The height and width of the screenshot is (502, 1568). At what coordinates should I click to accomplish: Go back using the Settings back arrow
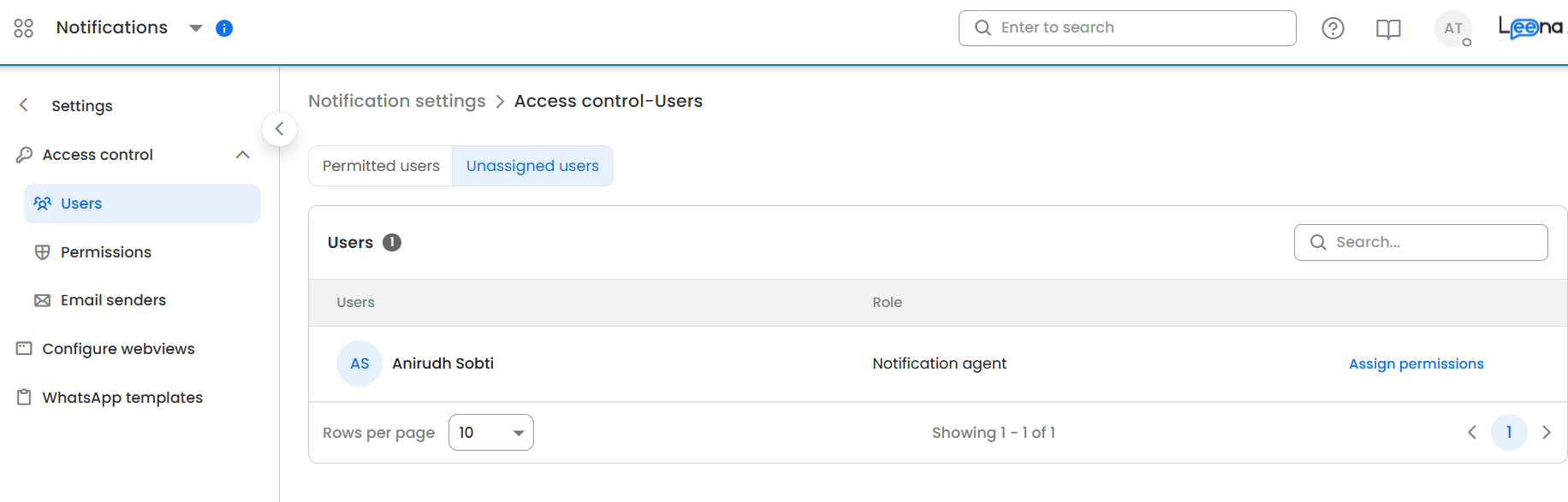click(x=24, y=105)
